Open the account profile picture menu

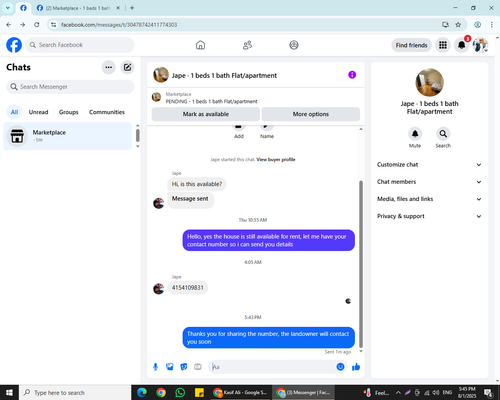click(x=480, y=45)
